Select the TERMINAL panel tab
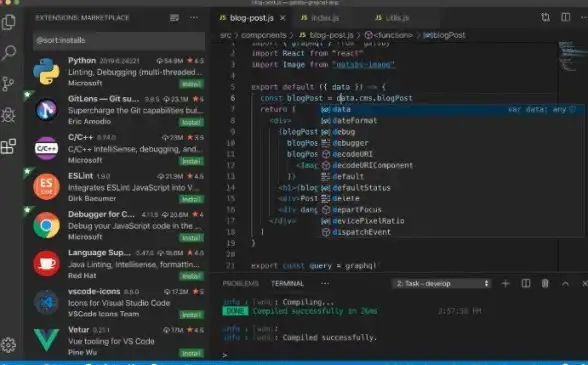Screen dimensions: 588x365 [x=287, y=284]
